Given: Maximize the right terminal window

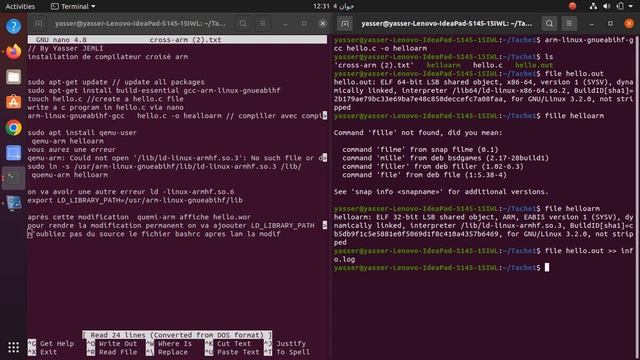Looking at the screenshot, I should tap(610, 24).
